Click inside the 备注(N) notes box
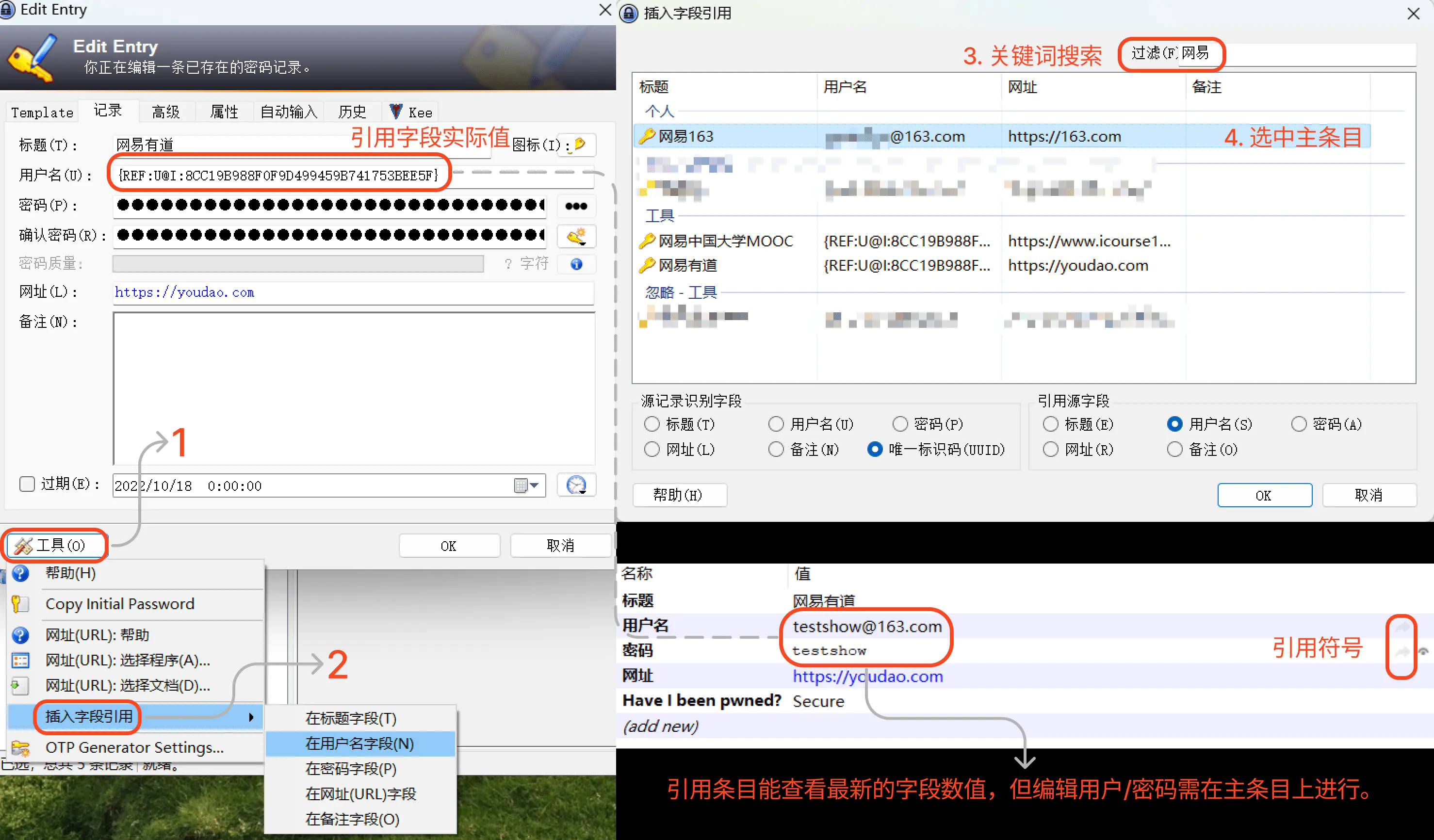1434x840 pixels. (x=353, y=388)
